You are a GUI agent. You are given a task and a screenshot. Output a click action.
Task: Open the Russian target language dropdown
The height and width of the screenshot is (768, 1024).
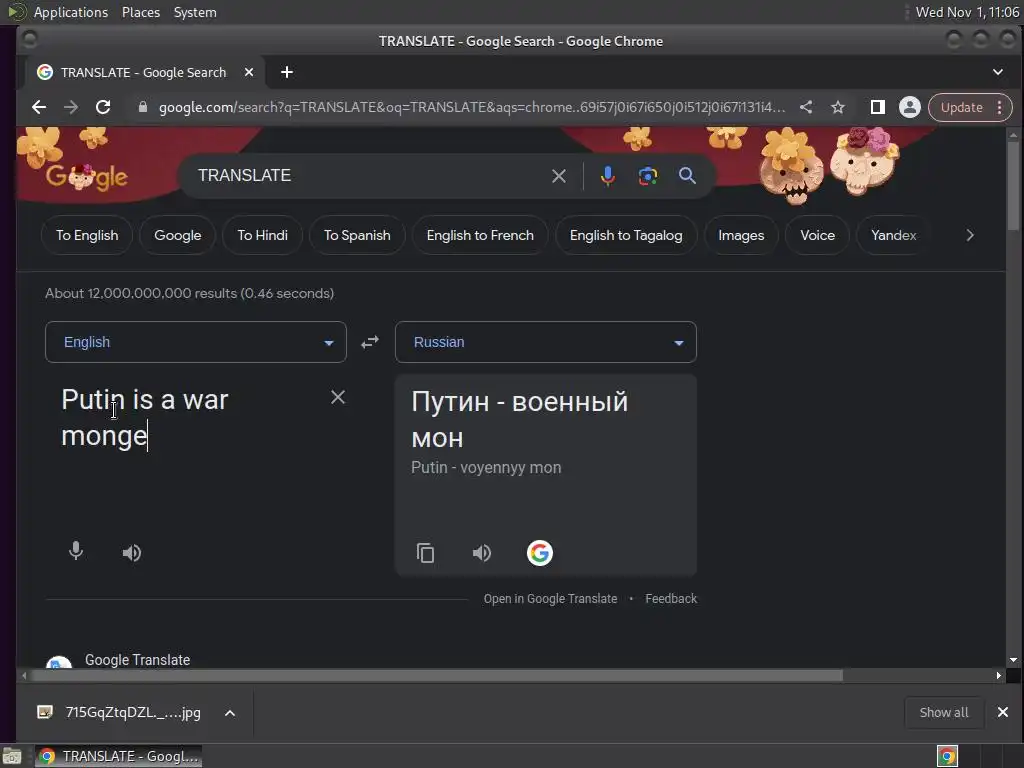click(546, 342)
